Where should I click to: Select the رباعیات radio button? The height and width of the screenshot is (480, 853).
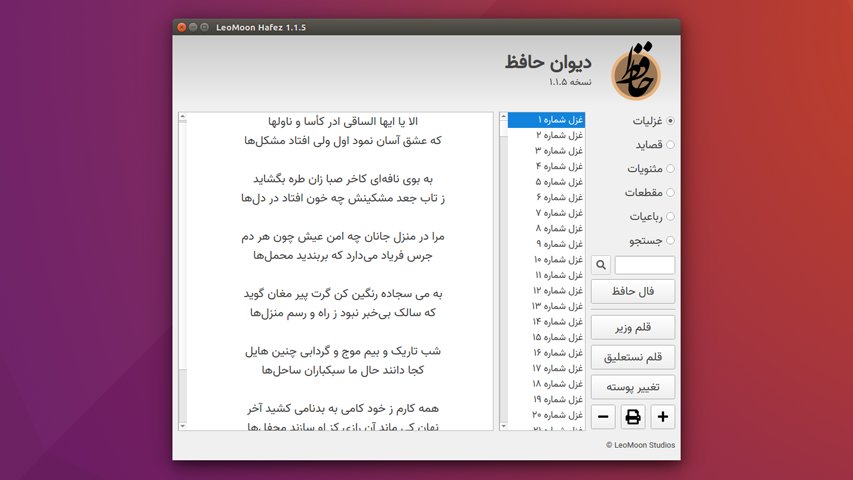[x=670, y=217]
